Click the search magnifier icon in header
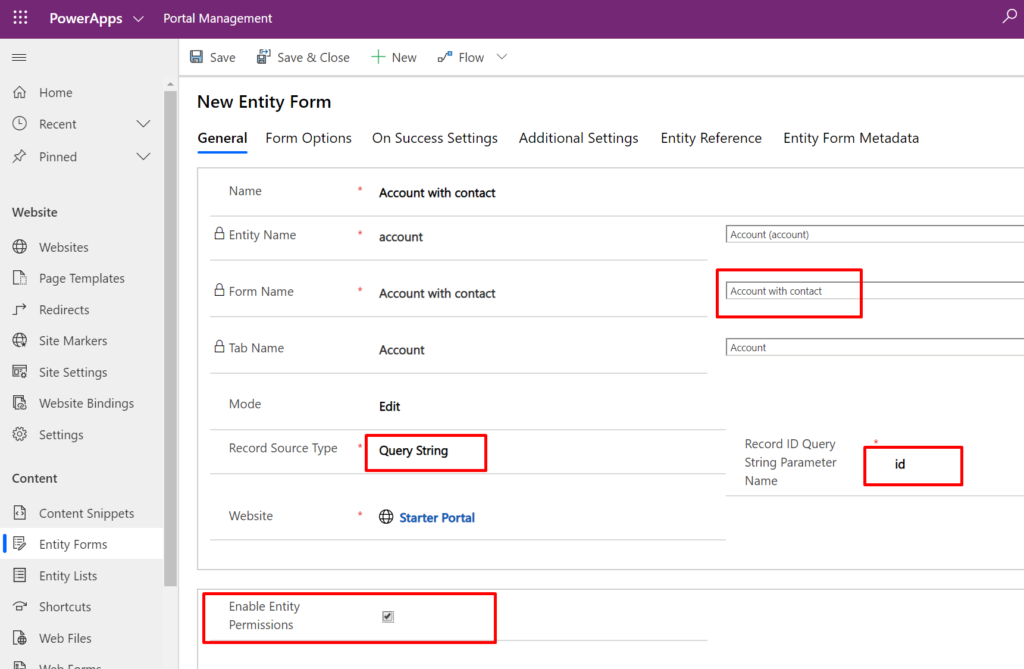The width and height of the screenshot is (1024, 669). (1009, 16)
